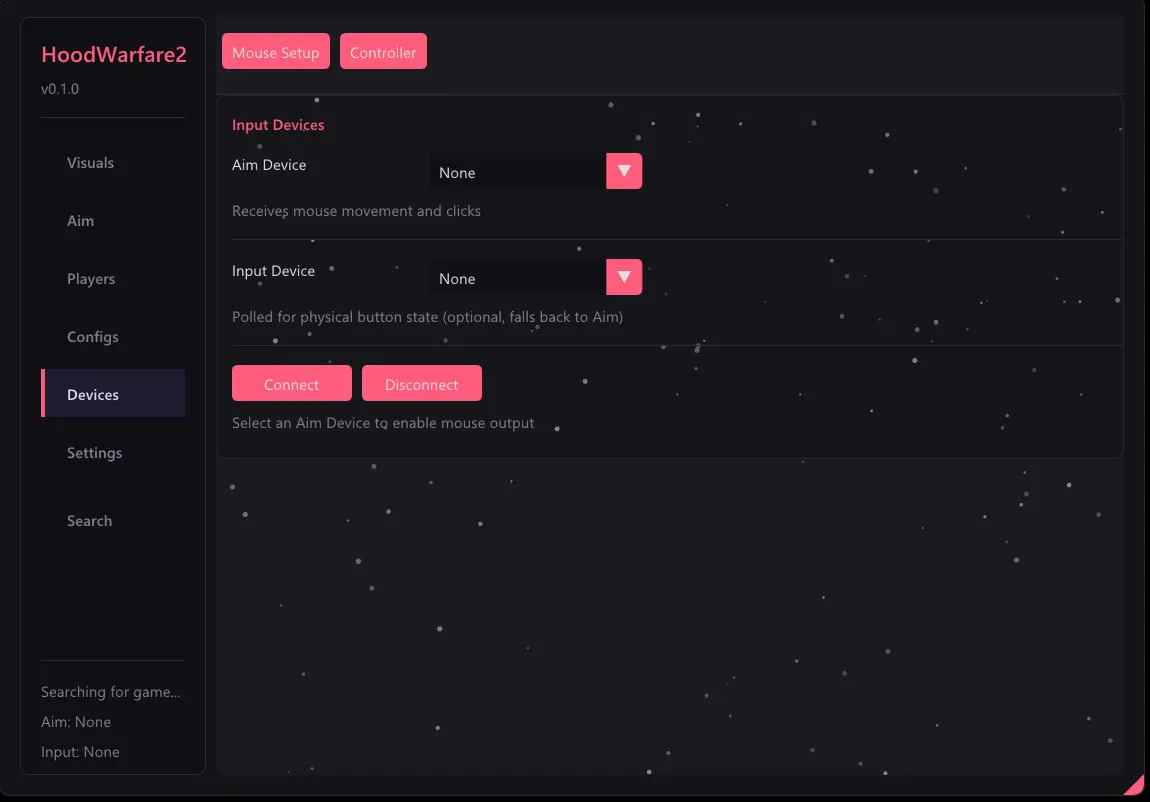1150x802 pixels.
Task: Click 'Polled for physical button state' description
Action: coord(428,317)
